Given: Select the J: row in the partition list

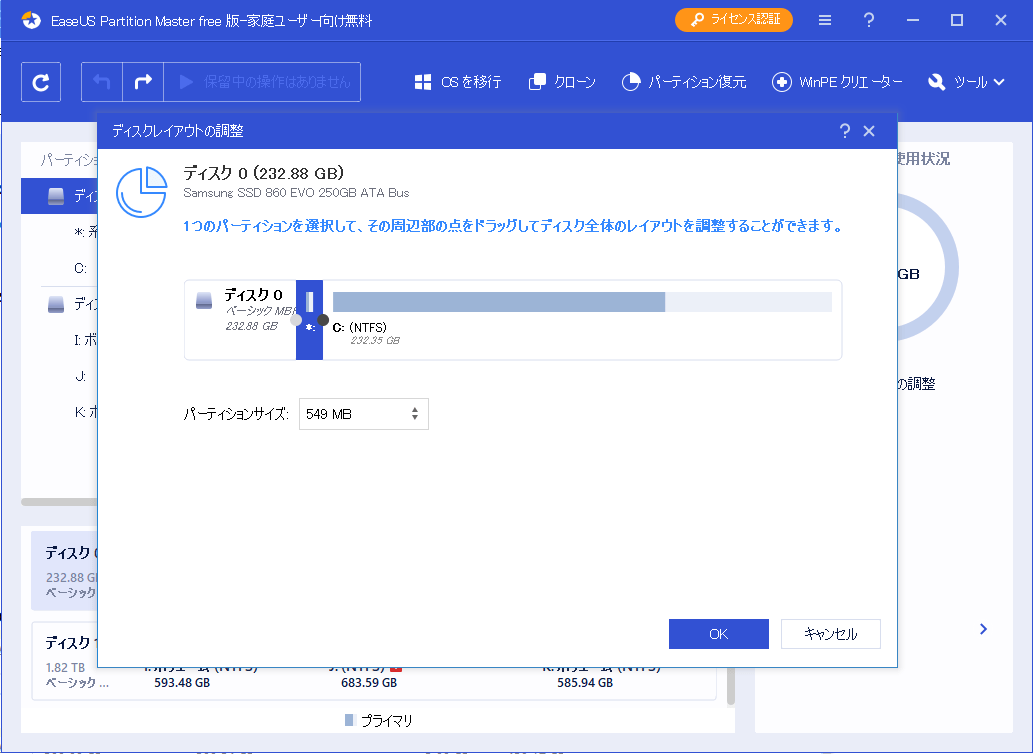Looking at the screenshot, I should point(59,377).
